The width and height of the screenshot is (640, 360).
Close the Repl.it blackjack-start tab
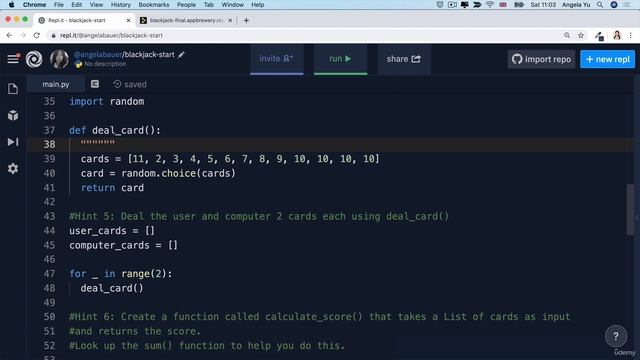click(x=128, y=20)
